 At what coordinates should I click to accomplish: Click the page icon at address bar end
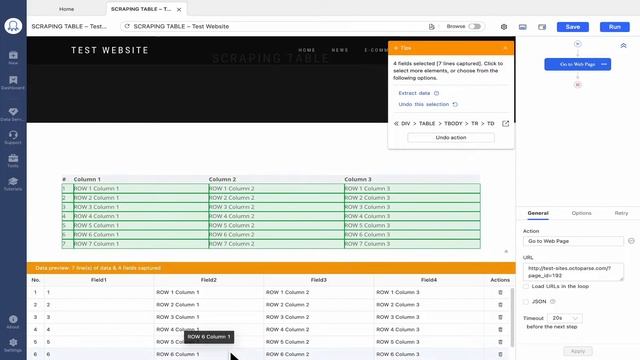coord(431,27)
